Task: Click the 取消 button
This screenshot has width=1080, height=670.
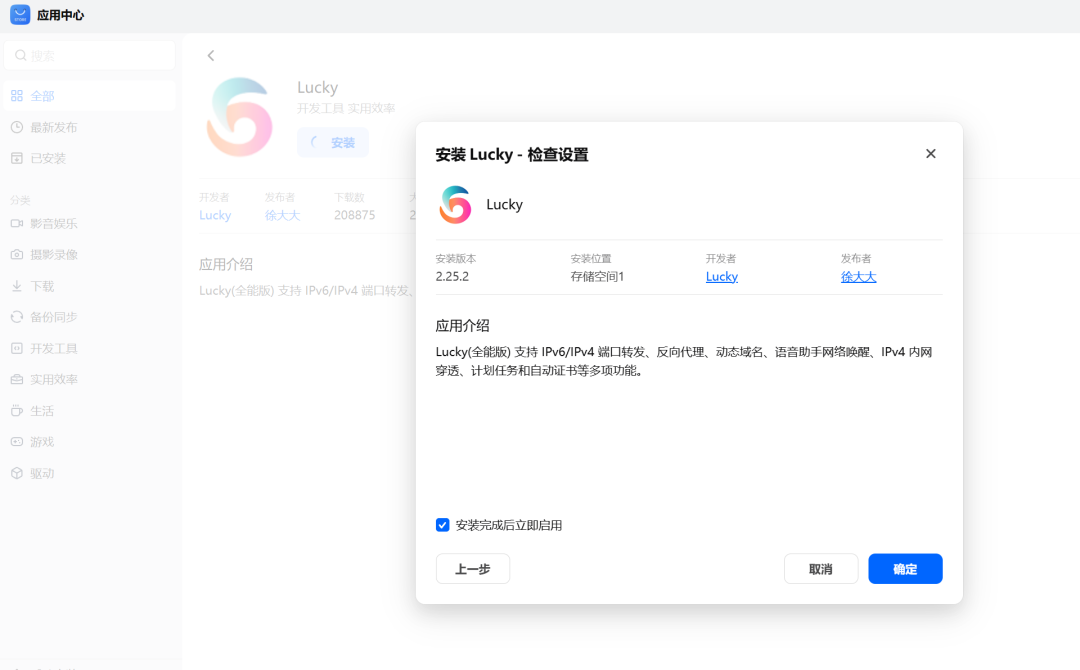Action: (821, 569)
